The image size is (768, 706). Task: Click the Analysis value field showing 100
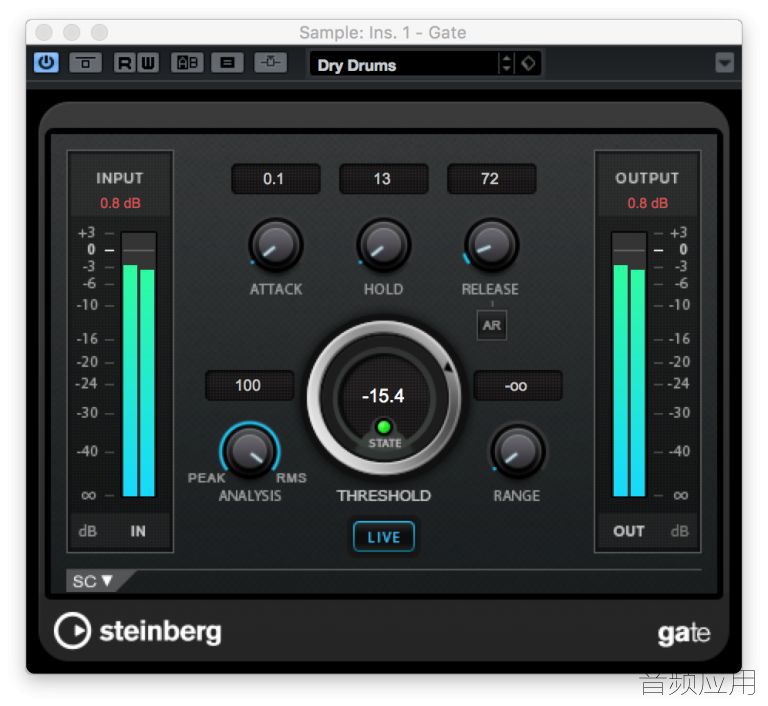(x=249, y=386)
